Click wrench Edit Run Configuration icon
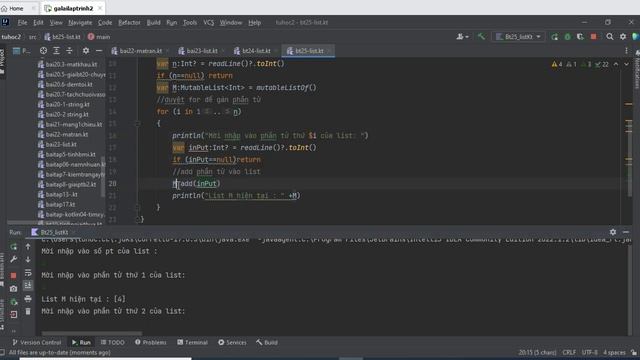The height and width of the screenshot is (360, 640). point(13,259)
